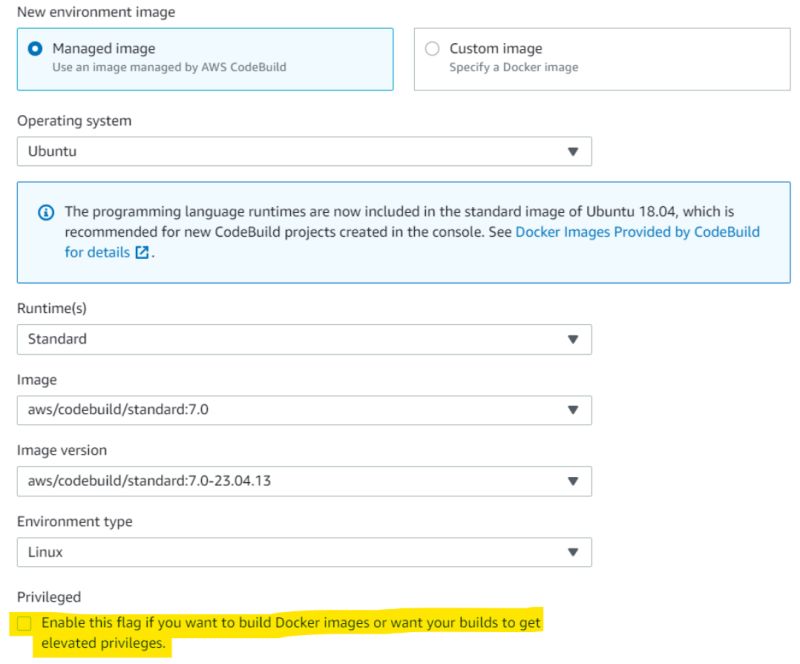Open Docker Images Provided by CodeBuild link
800x664 pixels.
(637, 232)
